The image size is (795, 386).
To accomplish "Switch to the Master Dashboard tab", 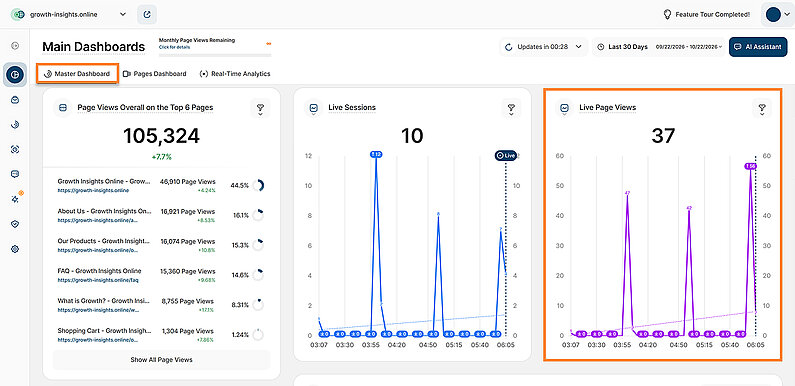I will pos(77,74).
